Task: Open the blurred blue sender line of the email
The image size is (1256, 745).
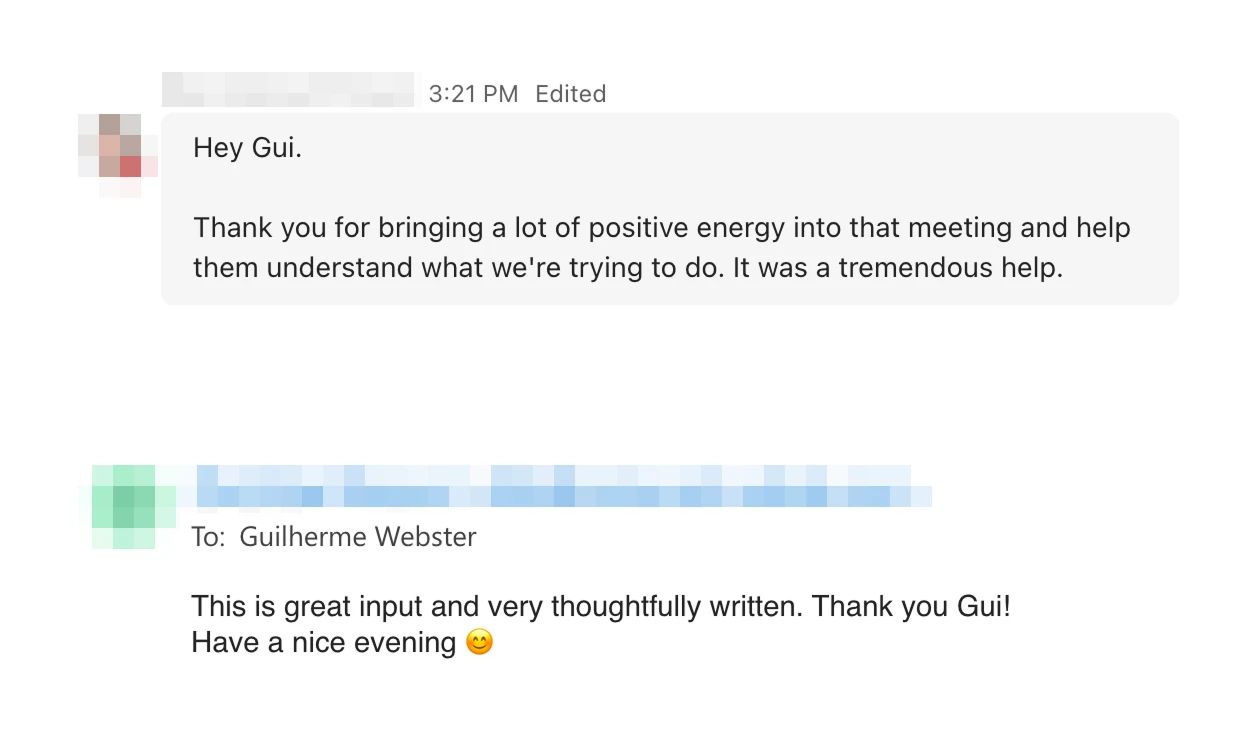Action: pos(564,487)
